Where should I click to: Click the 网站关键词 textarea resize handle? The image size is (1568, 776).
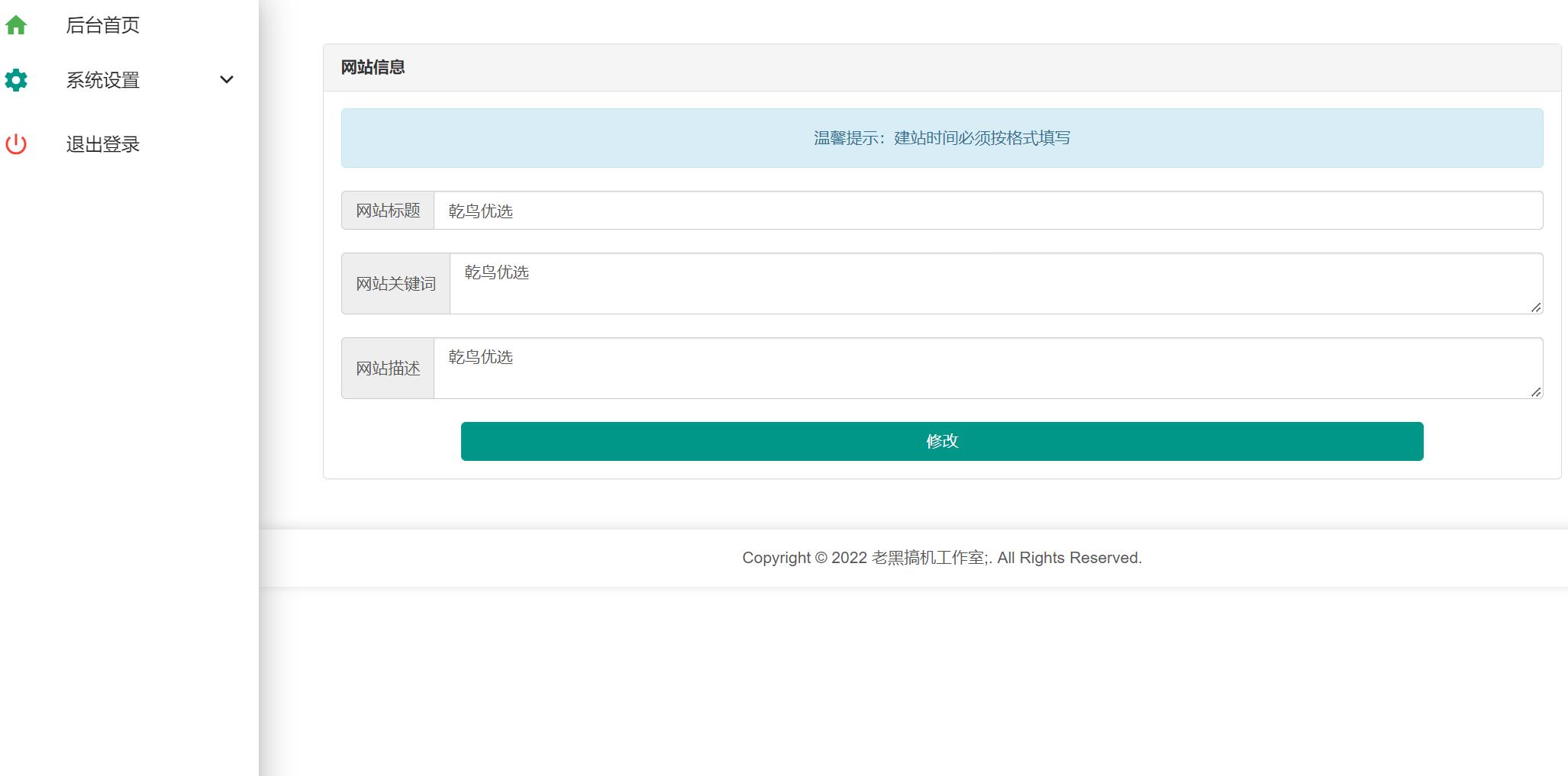pyautogui.click(x=1536, y=308)
